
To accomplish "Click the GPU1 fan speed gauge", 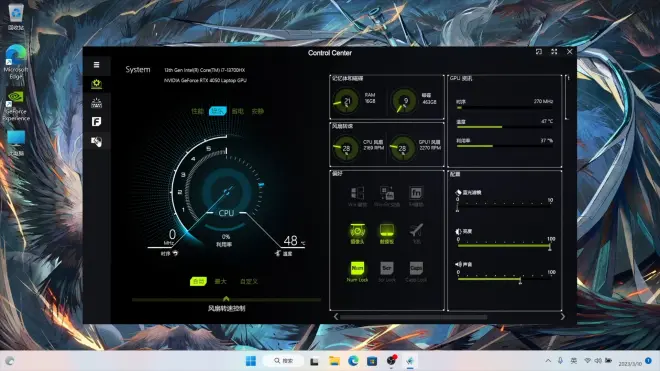I will pos(402,148).
